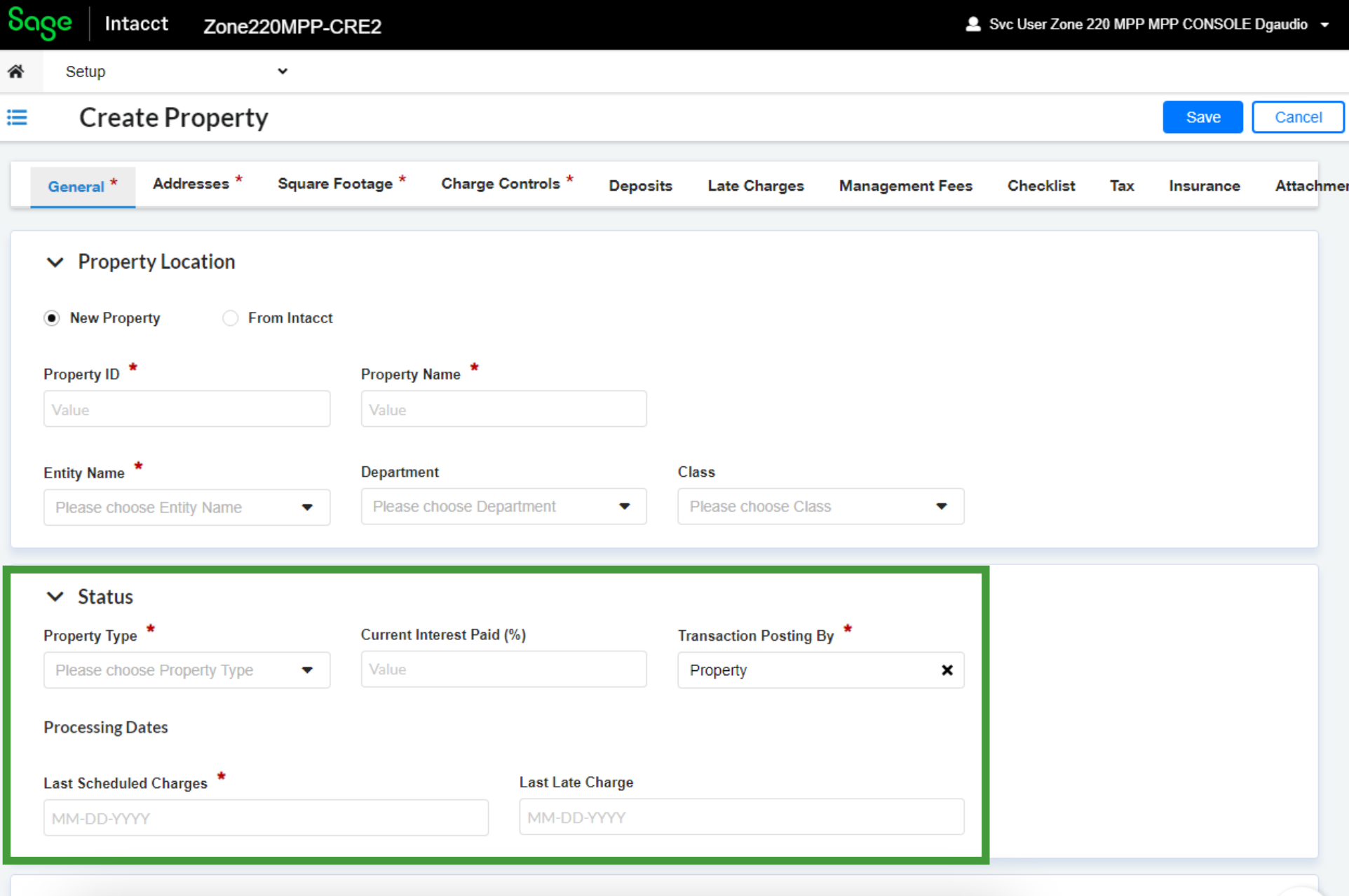Click the Processing Dates heading

[106, 727]
